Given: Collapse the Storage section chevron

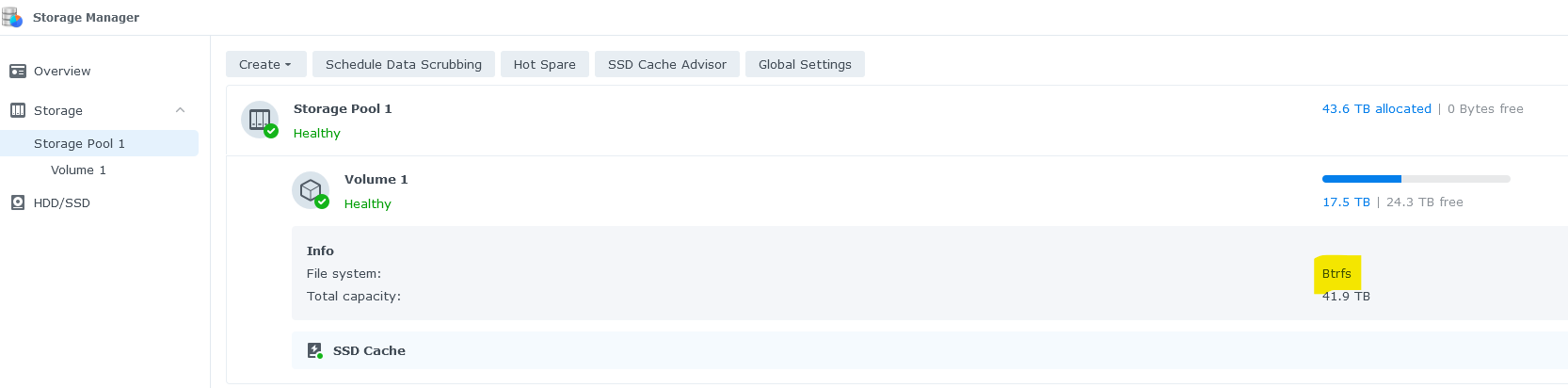Looking at the screenshot, I should [180, 110].
